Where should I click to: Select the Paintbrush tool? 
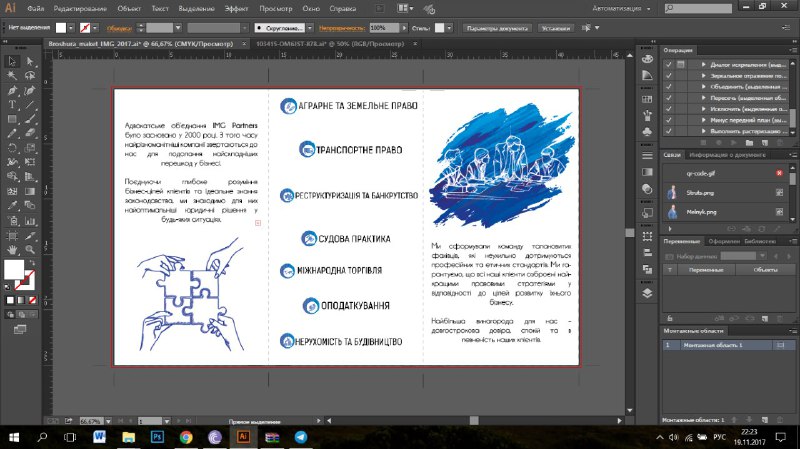[x=30, y=119]
